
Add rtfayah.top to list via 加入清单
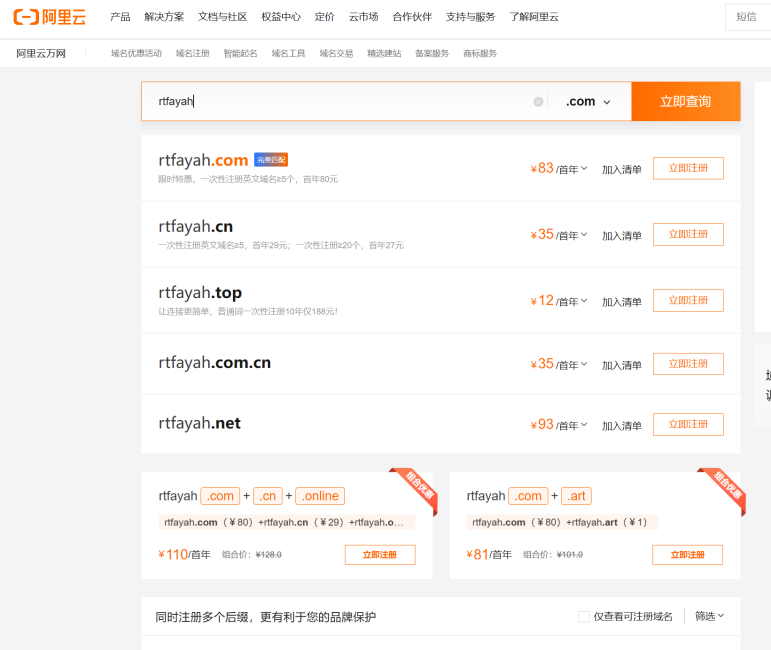coord(622,302)
